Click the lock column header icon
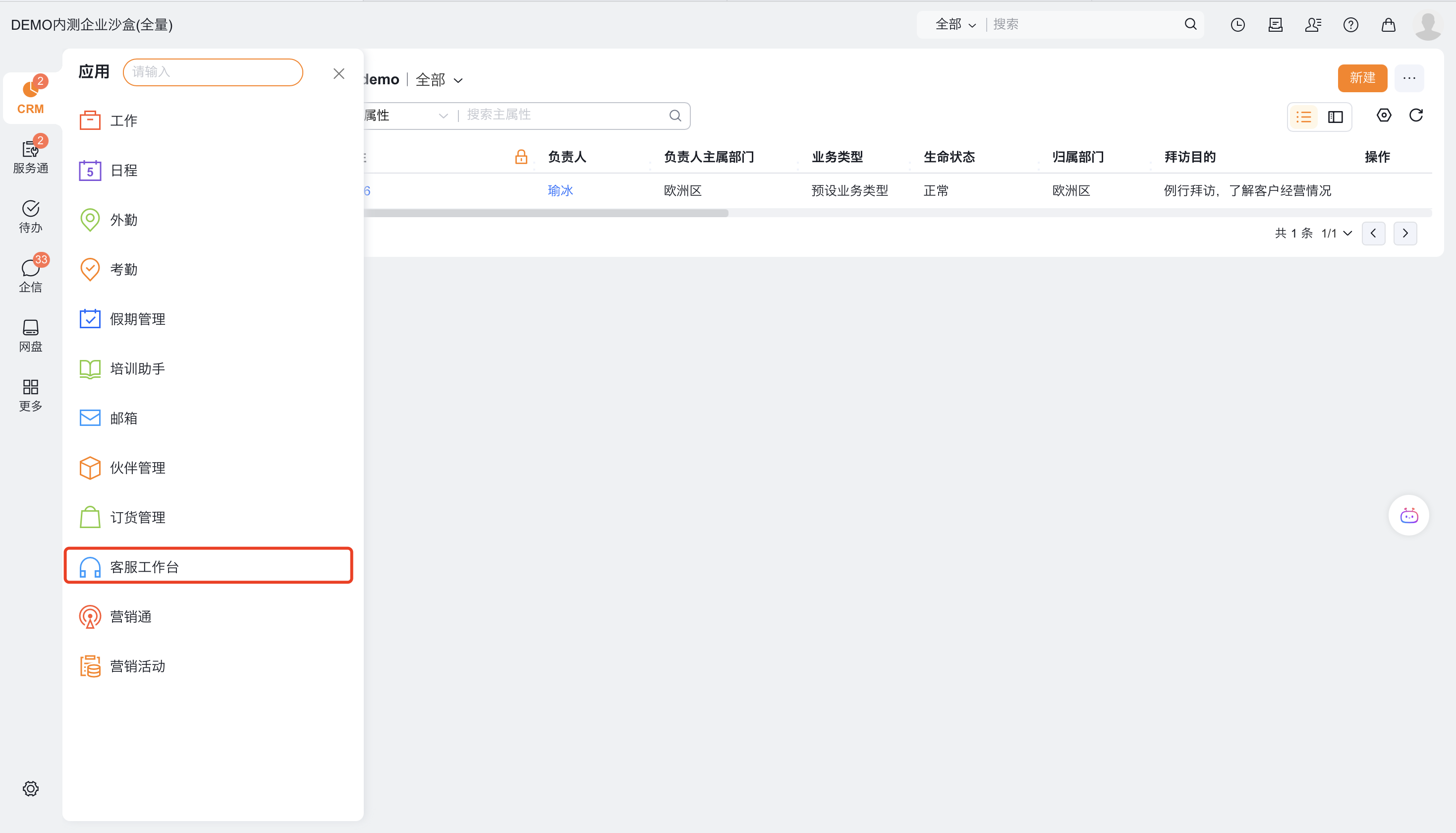 (521, 157)
